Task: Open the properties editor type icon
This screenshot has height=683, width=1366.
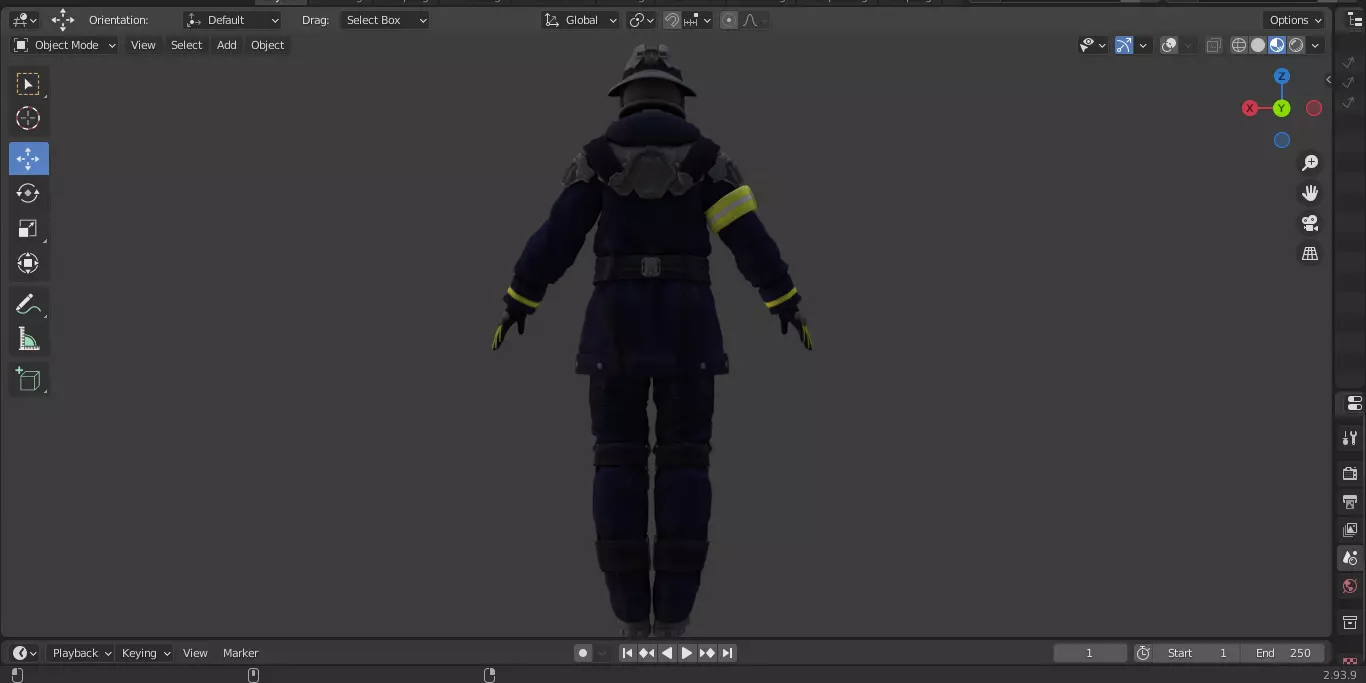Action: [x=1354, y=403]
